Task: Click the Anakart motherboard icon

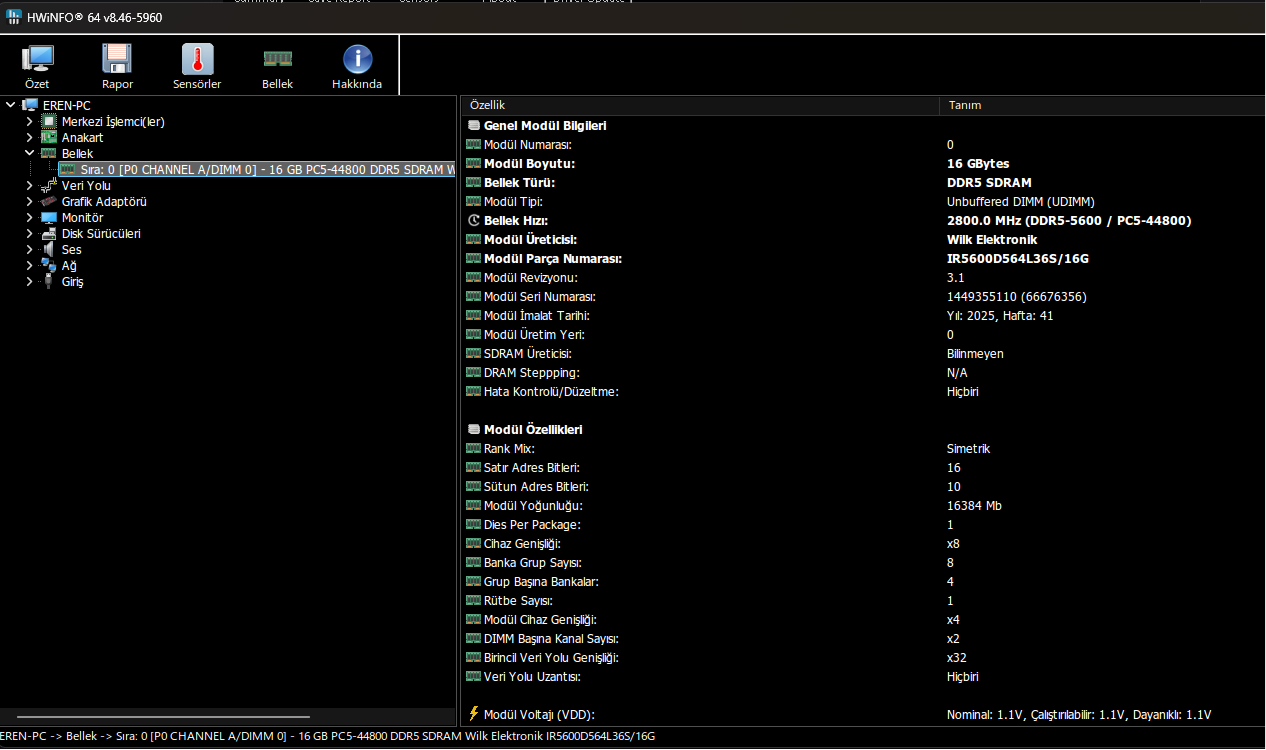Action: [x=49, y=137]
